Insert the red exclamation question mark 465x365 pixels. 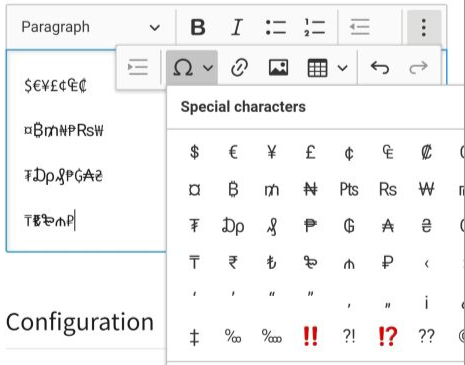point(388,337)
